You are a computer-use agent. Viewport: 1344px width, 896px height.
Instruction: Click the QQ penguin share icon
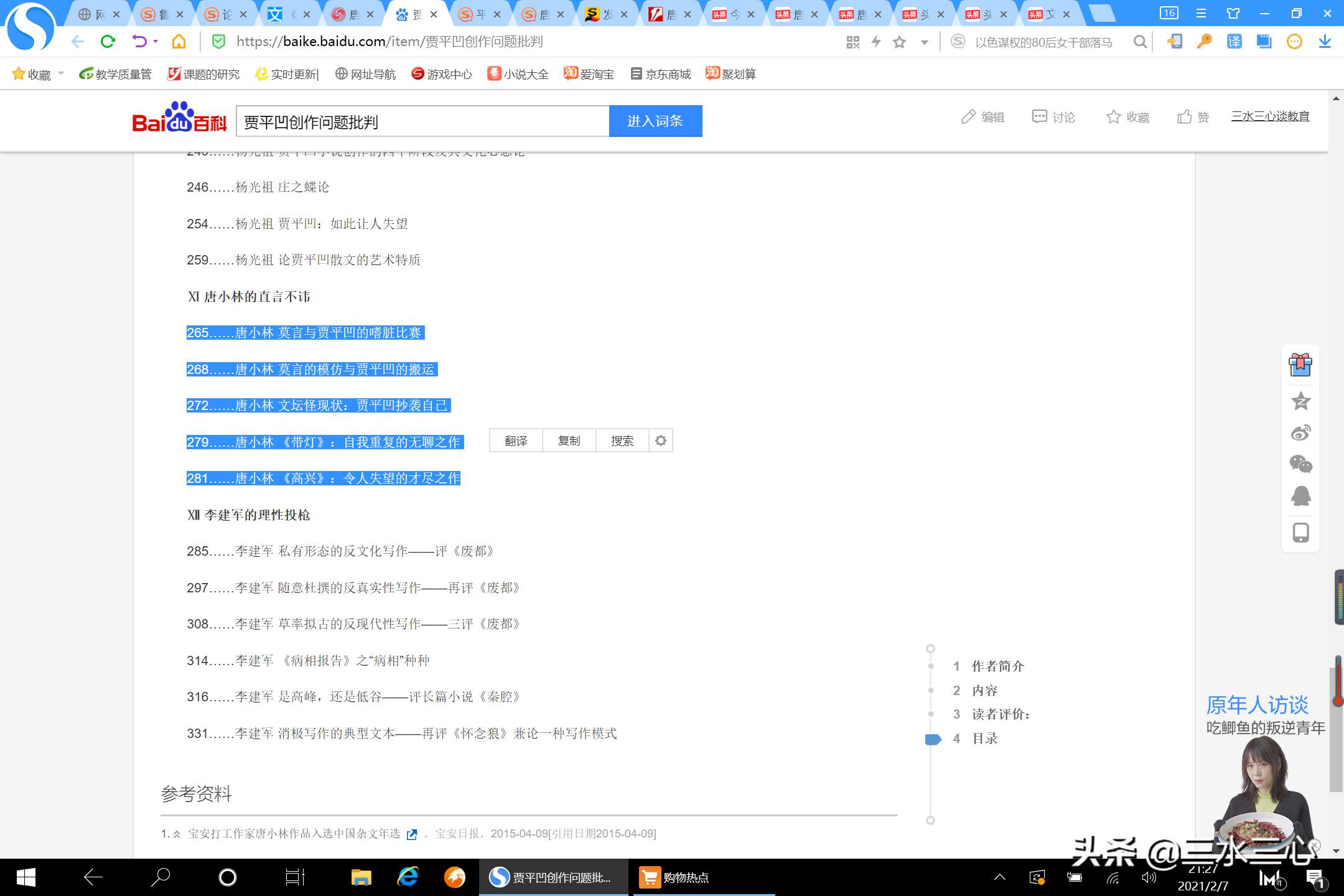coord(1300,496)
